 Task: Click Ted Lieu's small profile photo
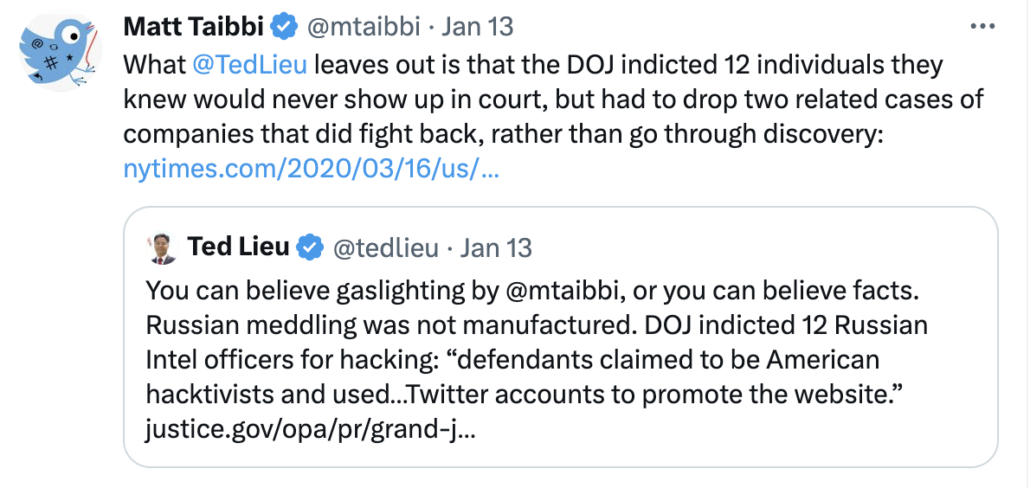pos(161,247)
